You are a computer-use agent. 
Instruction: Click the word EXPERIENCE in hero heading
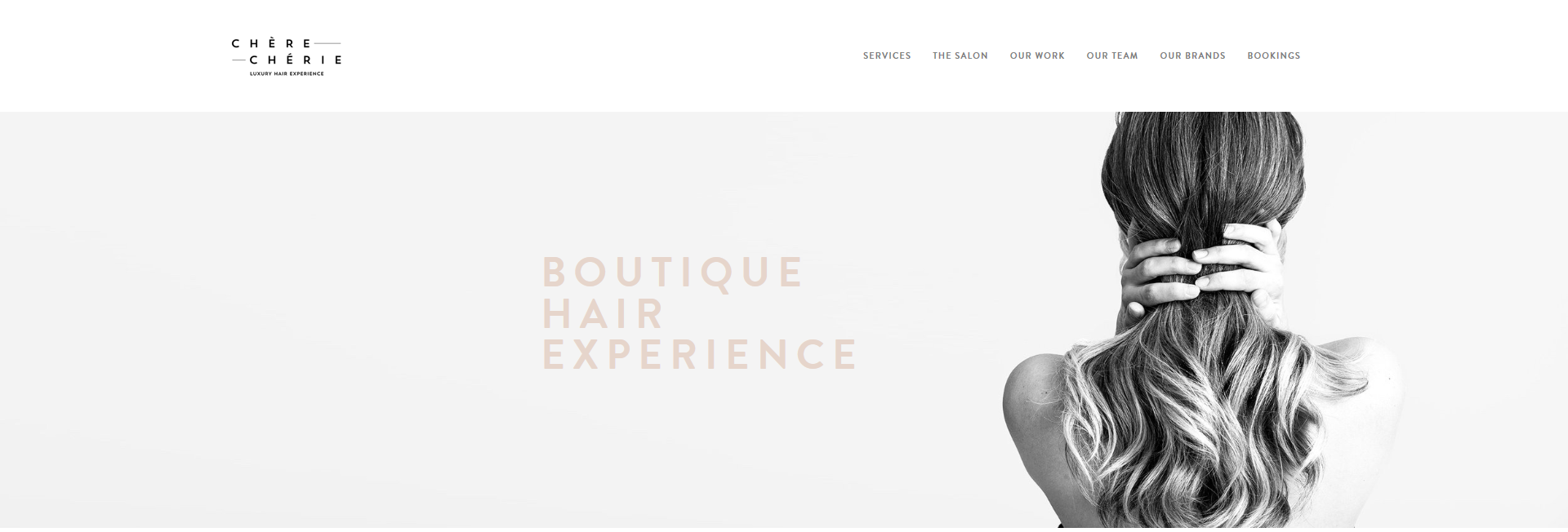coord(701,354)
